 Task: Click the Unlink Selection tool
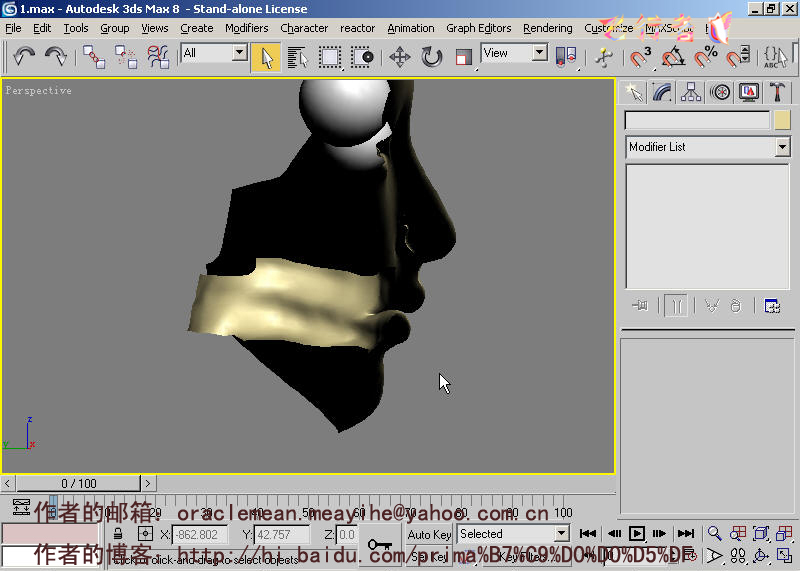point(126,56)
